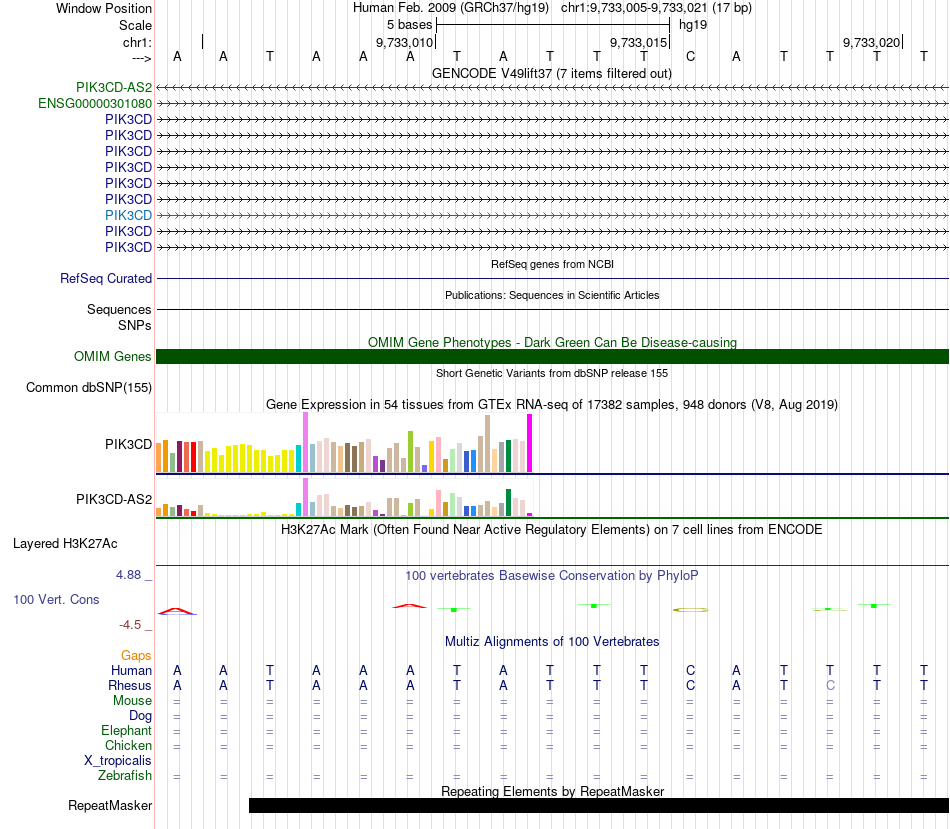Viewport: 950px width, 829px height.
Task: Click the gray C in Rhesus row
Action: point(830,685)
